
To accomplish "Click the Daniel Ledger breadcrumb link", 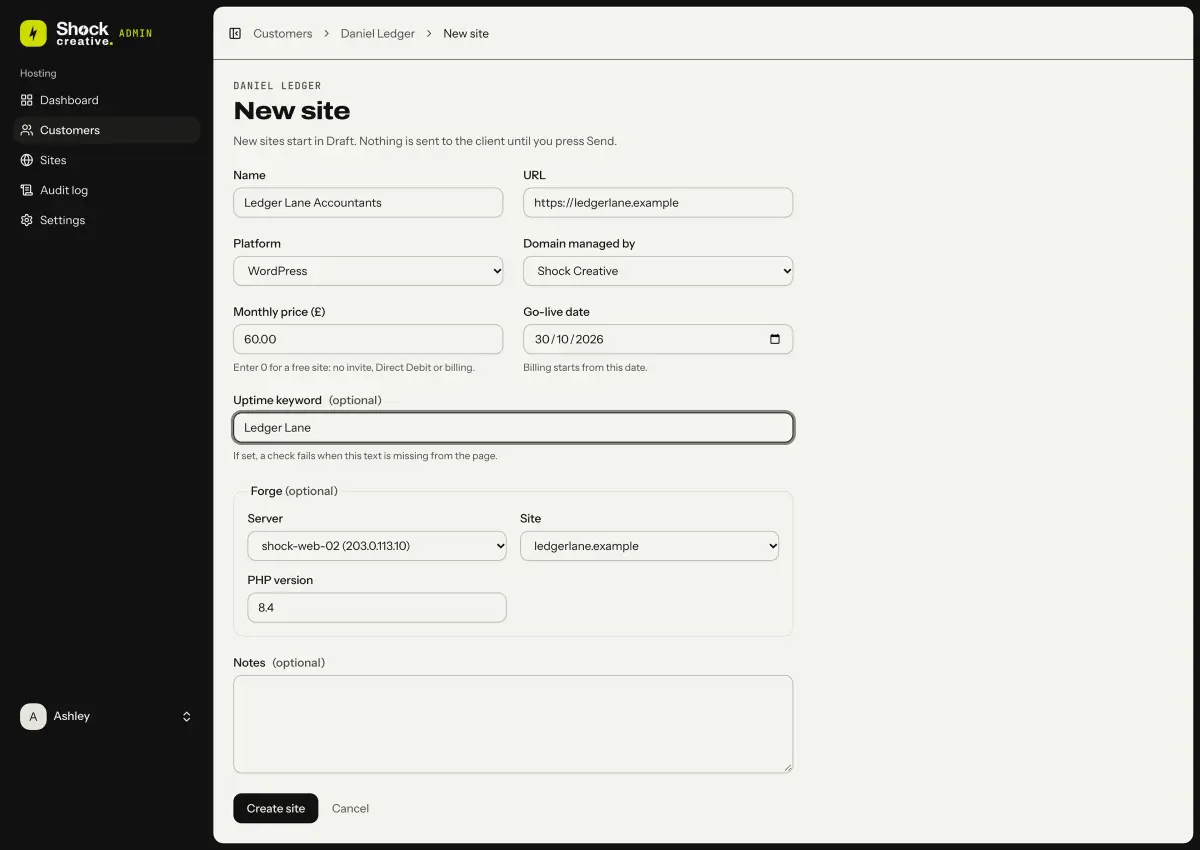I will (378, 33).
